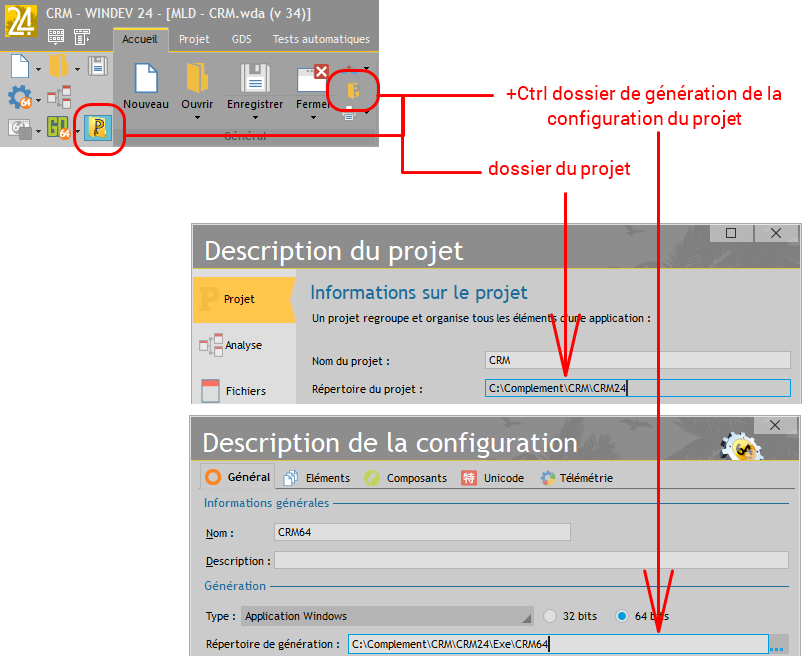Screen dimensions: 804x659
Task: Click the circled generation folder icon
Action: pos(353,91)
